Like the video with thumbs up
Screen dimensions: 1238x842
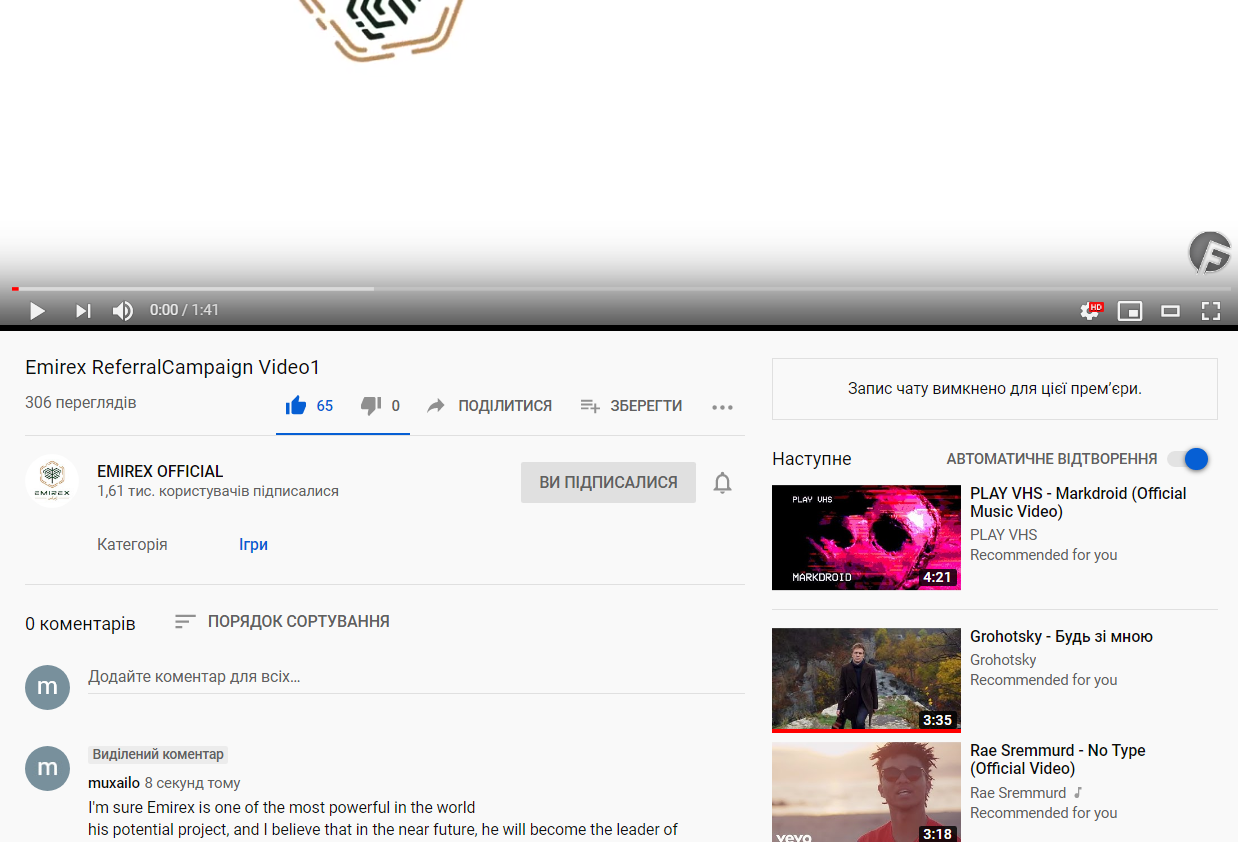tap(296, 405)
